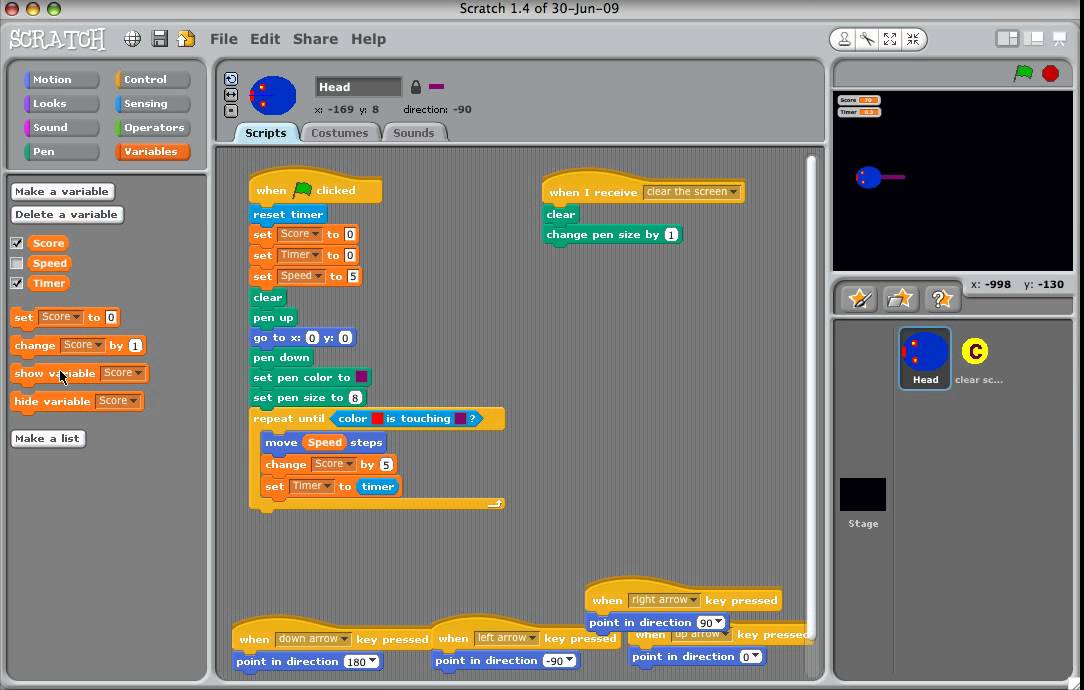Set rotation style to don't rotate
Viewport: 1084px width, 690px height.
click(231, 111)
